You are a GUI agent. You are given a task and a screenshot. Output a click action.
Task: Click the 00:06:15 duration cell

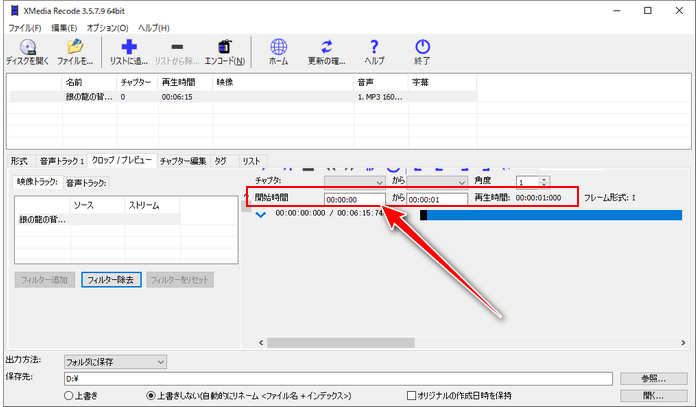click(x=177, y=97)
